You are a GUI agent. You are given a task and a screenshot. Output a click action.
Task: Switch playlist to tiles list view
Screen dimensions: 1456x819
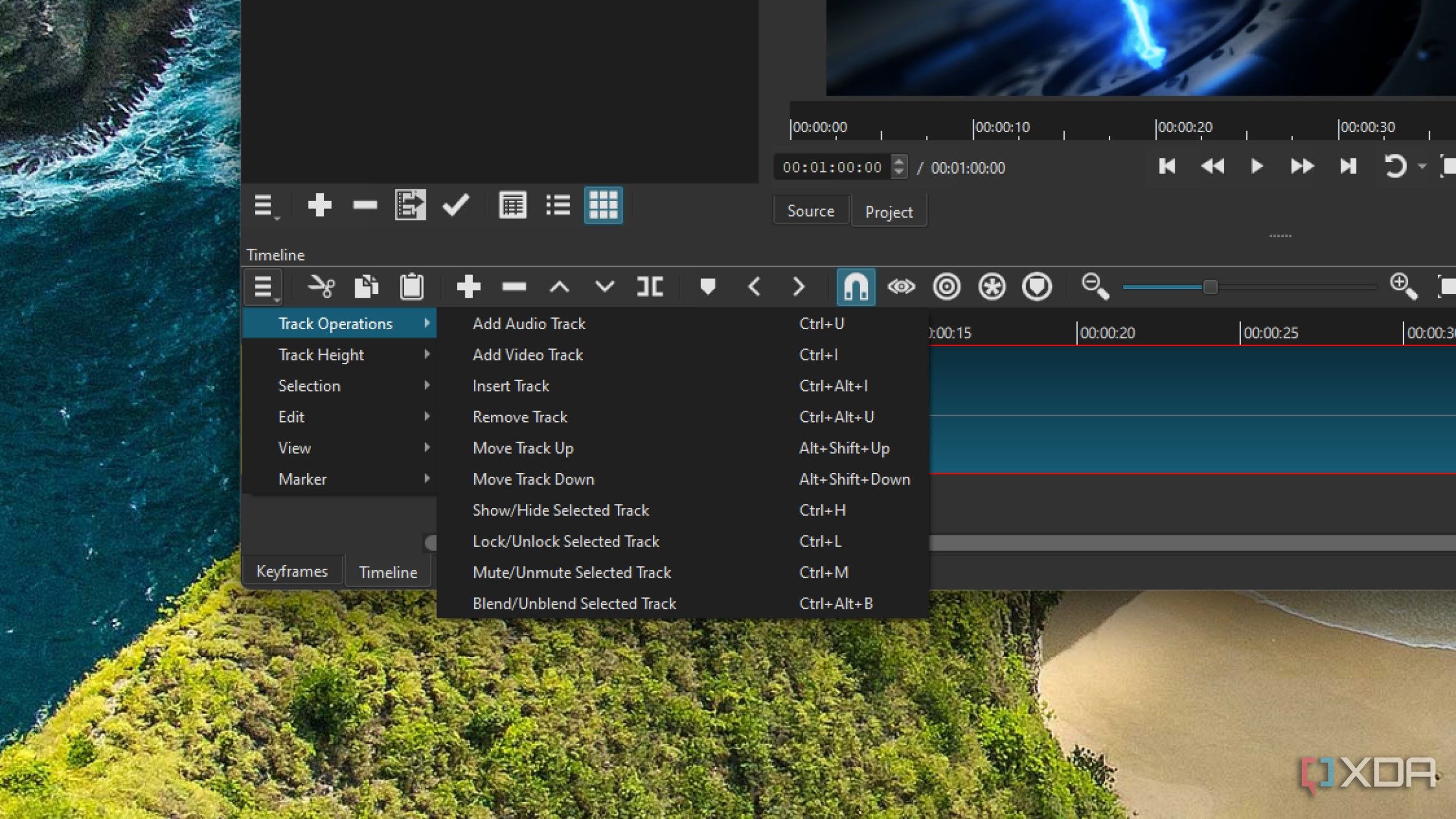pos(558,205)
